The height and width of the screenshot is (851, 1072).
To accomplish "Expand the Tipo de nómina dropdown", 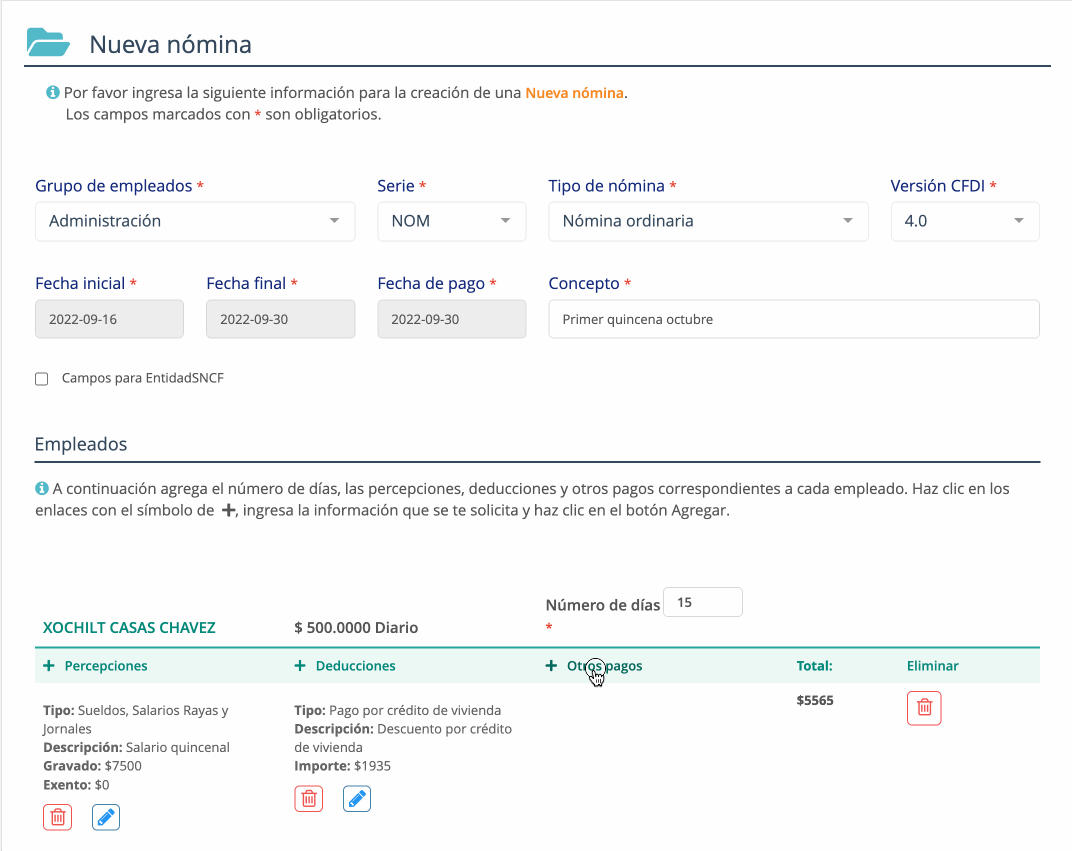I will coord(708,221).
